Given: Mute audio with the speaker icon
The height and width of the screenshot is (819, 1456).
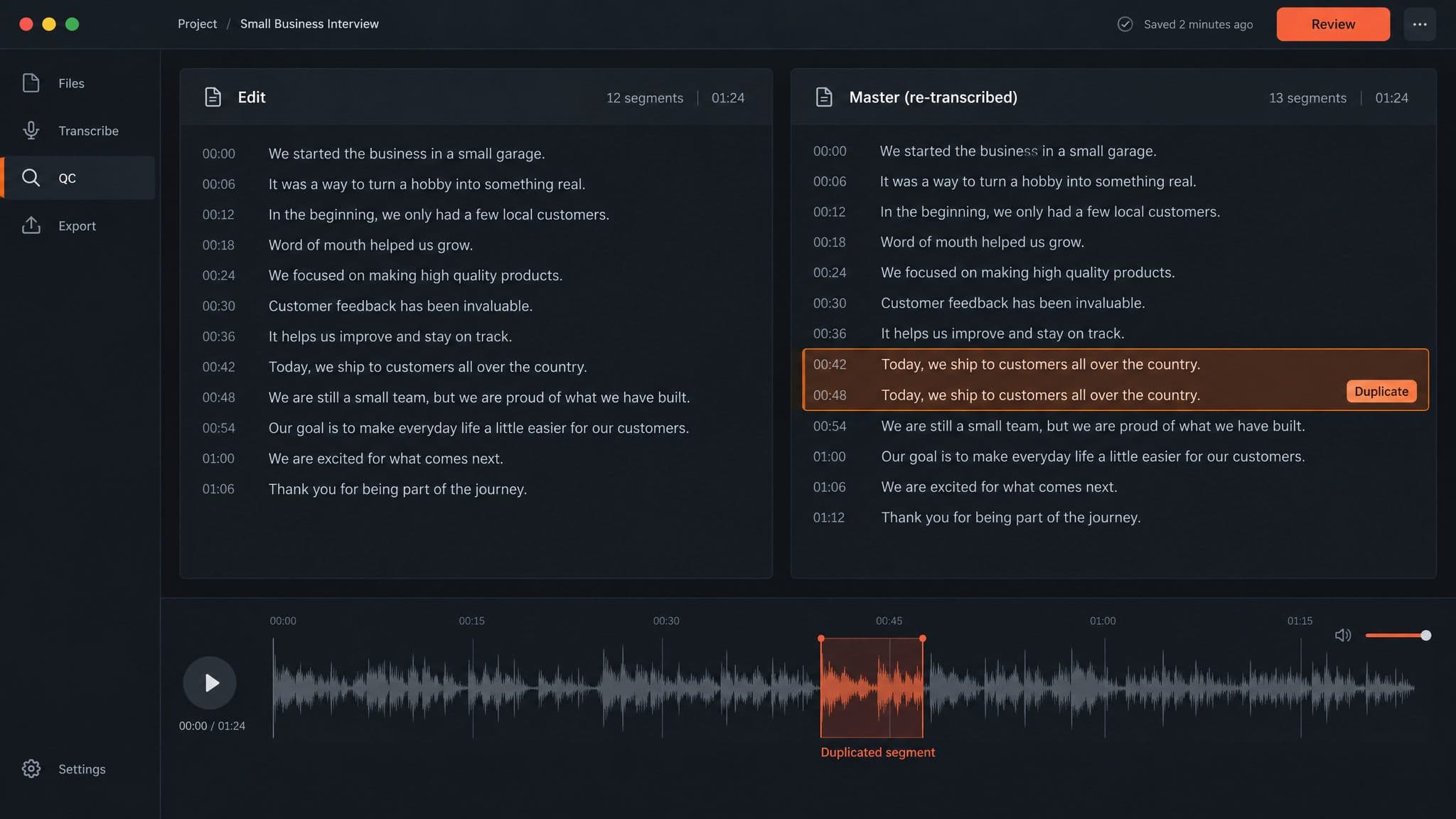Looking at the screenshot, I should click(1342, 635).
